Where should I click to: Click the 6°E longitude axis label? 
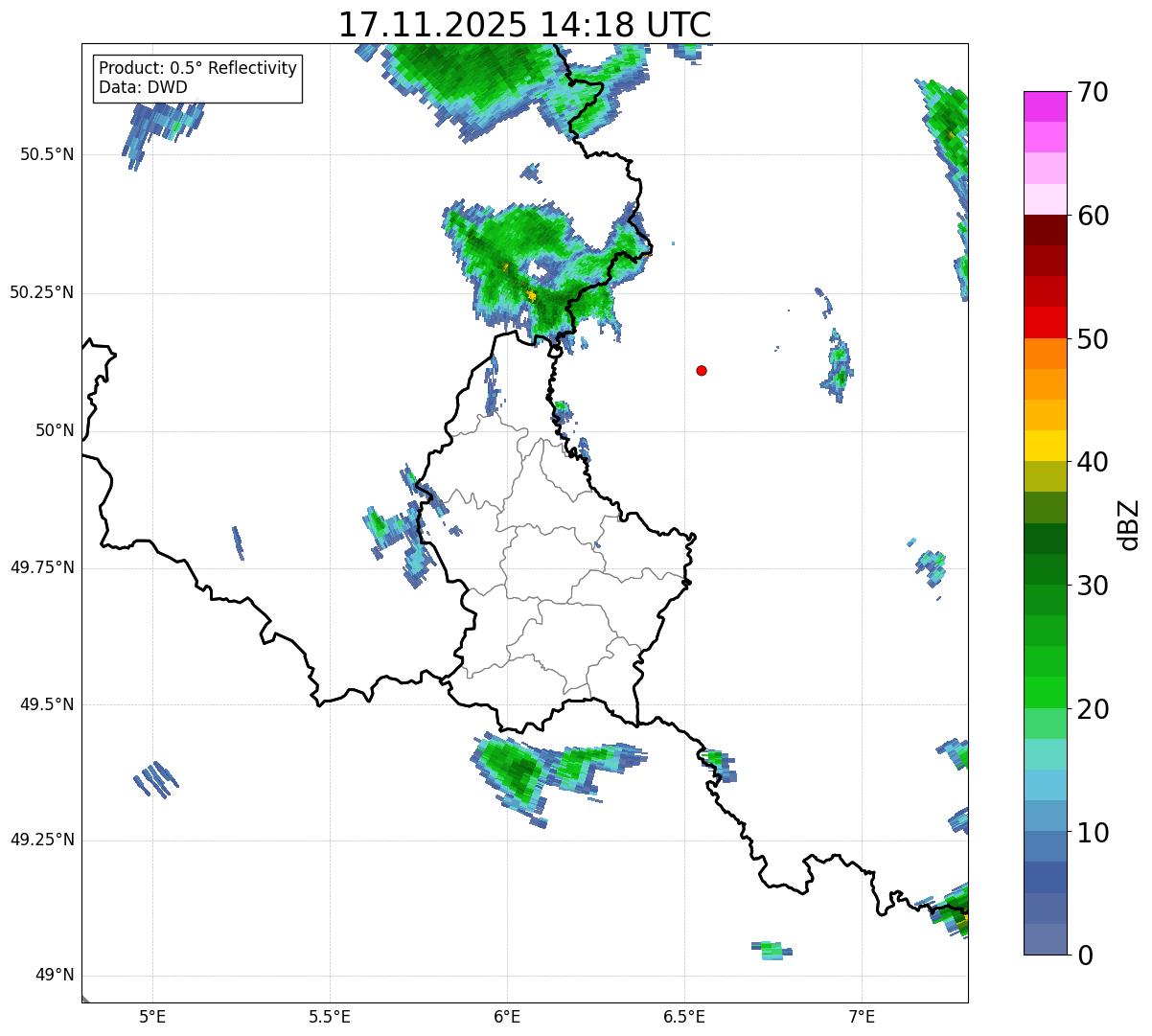point(507,1016)
